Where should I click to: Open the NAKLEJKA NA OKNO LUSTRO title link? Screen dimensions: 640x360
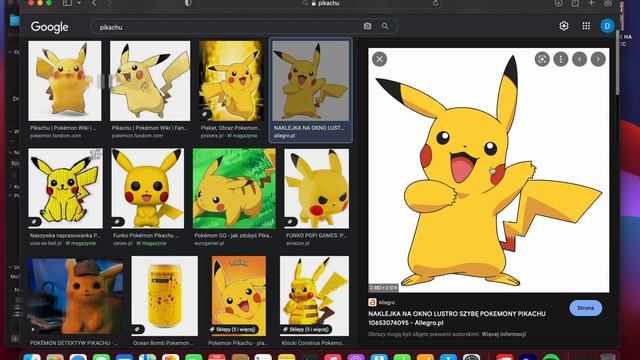tap(457, 318)
